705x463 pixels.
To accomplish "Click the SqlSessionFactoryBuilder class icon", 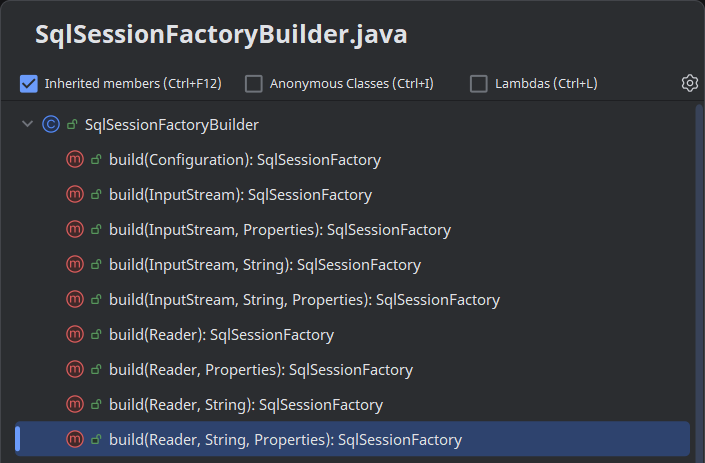I will pos(51,125).
